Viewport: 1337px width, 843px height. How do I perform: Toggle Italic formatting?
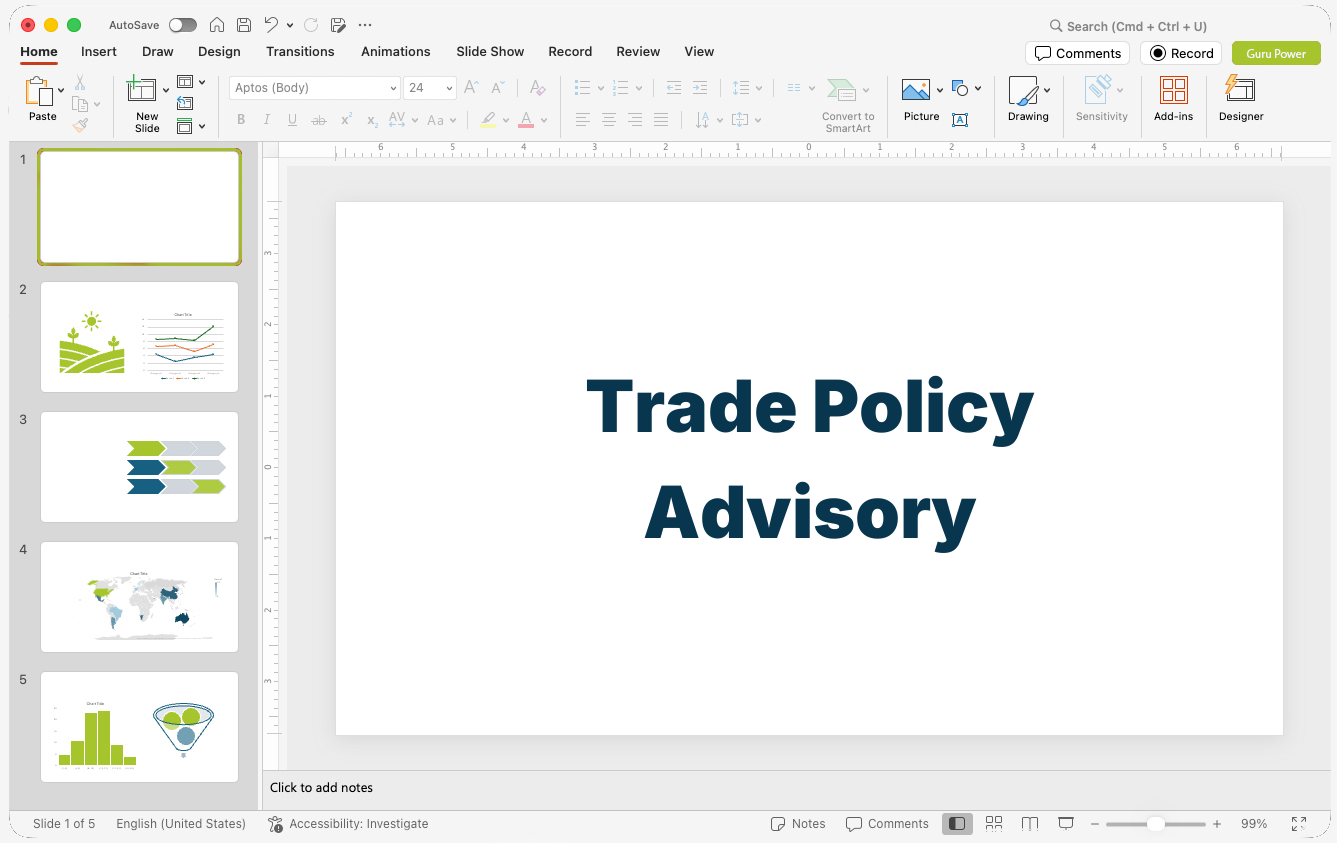pyautogui.click(x=267, y=120)
